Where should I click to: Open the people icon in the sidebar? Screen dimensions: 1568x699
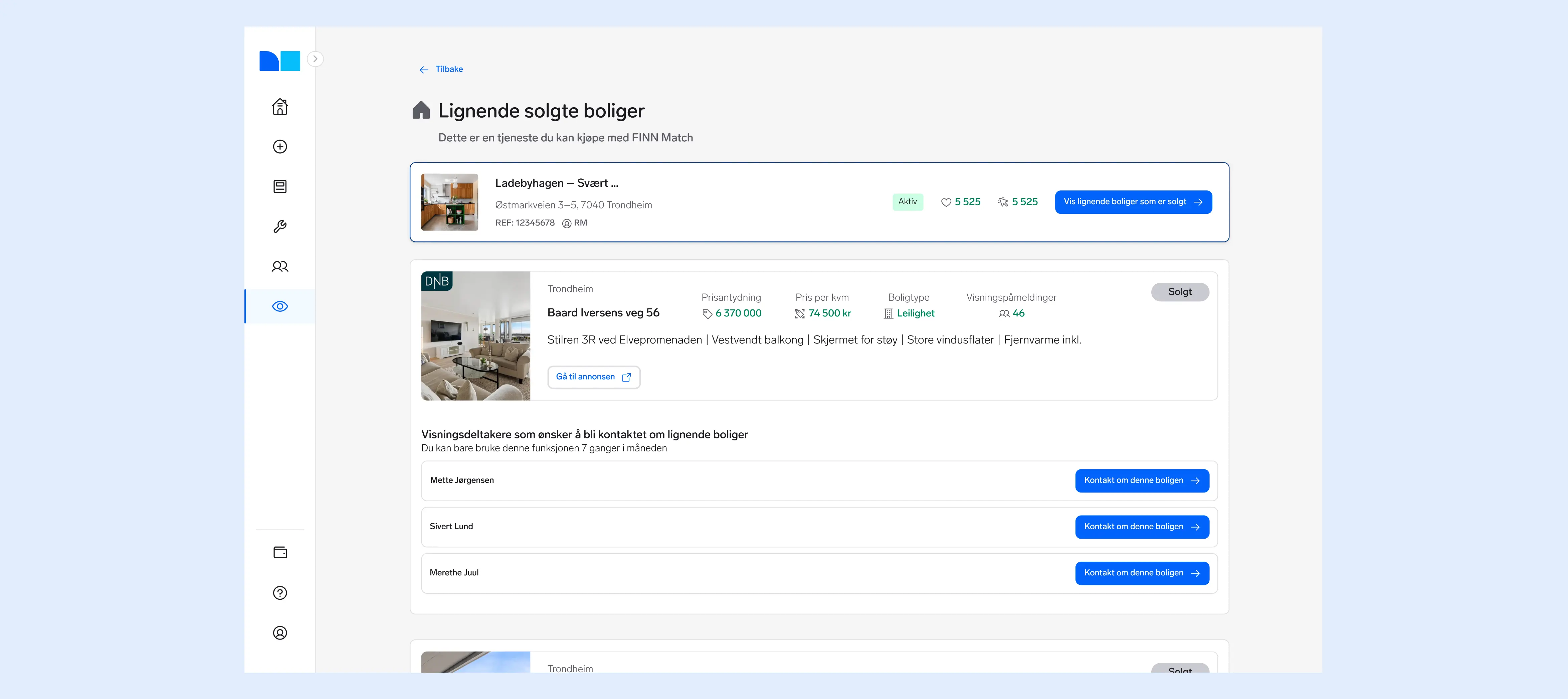[x=280, y=267]
